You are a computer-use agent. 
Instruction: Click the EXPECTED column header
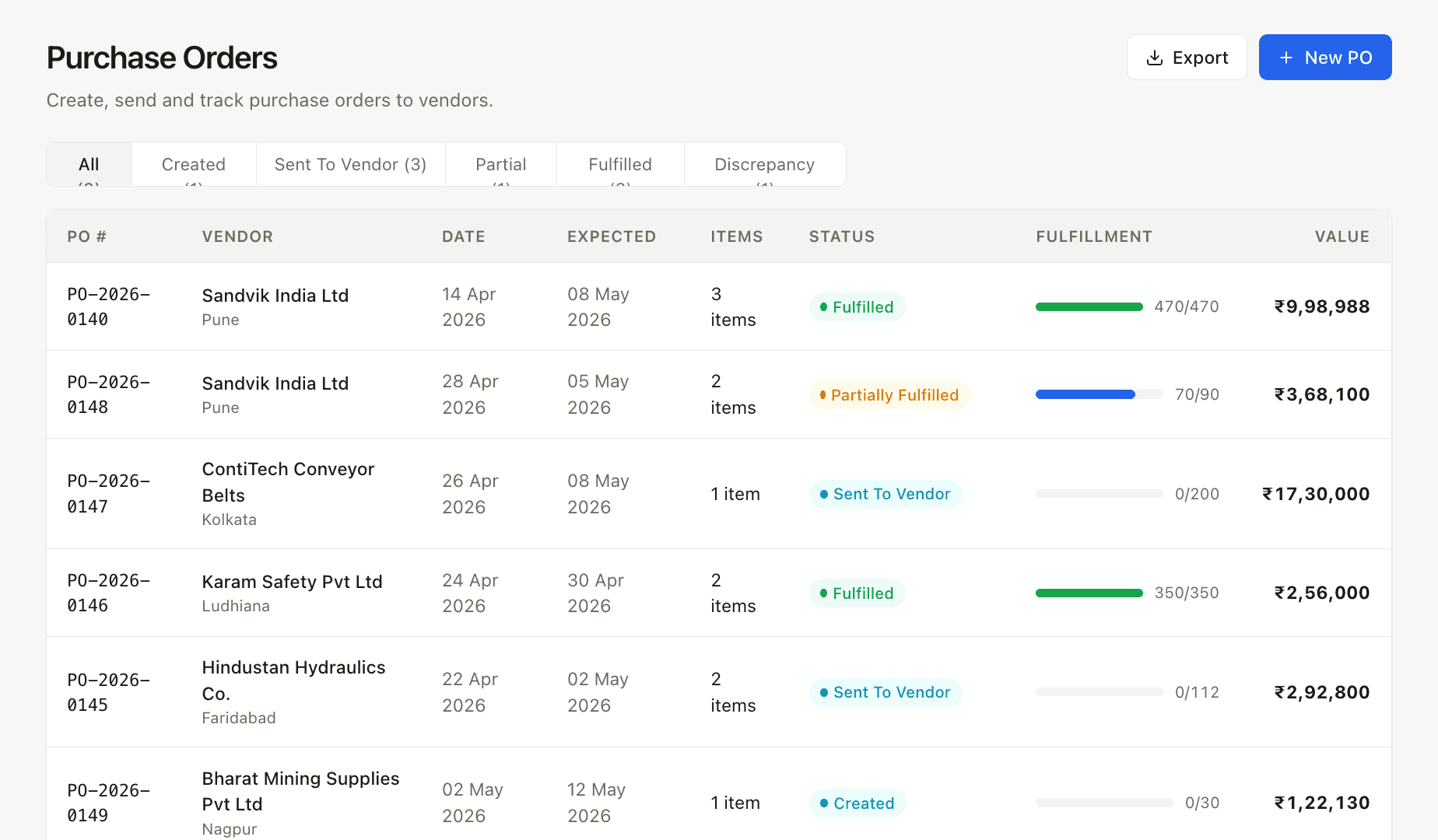pos(612,236)
